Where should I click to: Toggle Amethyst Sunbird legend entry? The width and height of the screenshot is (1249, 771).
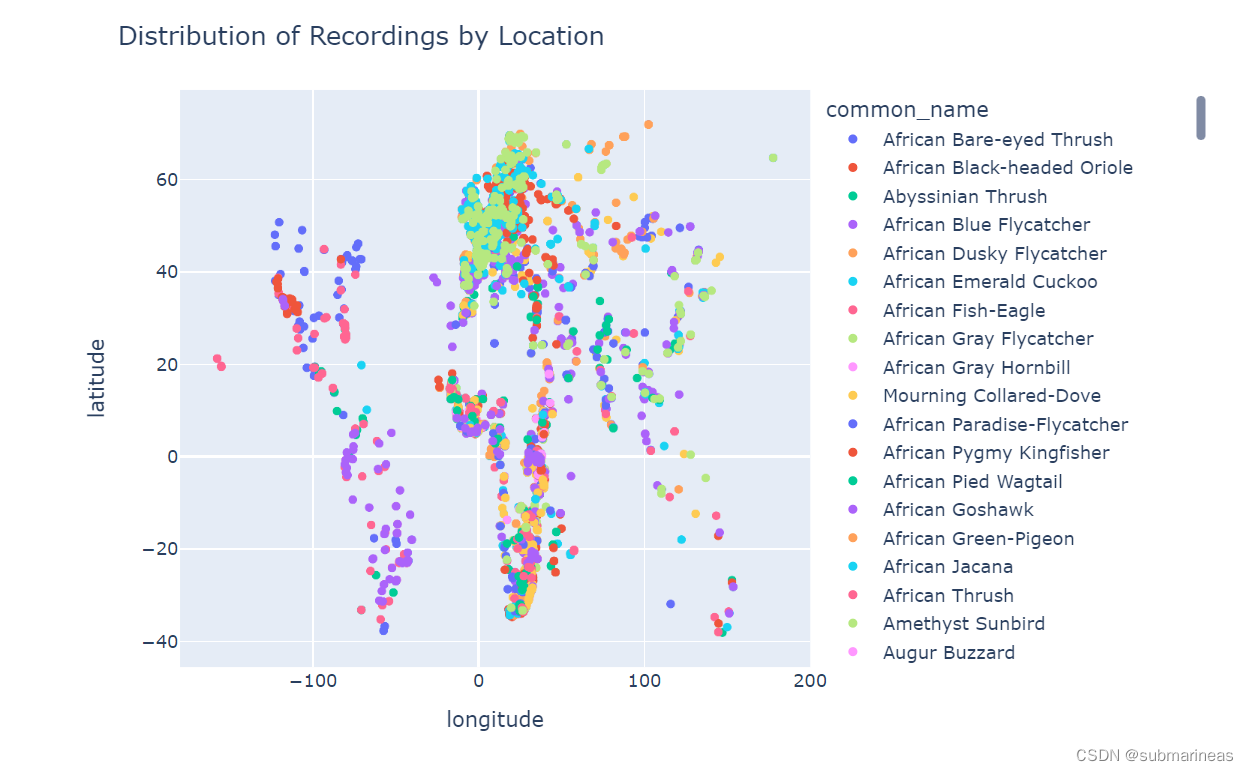pos(945,624)
